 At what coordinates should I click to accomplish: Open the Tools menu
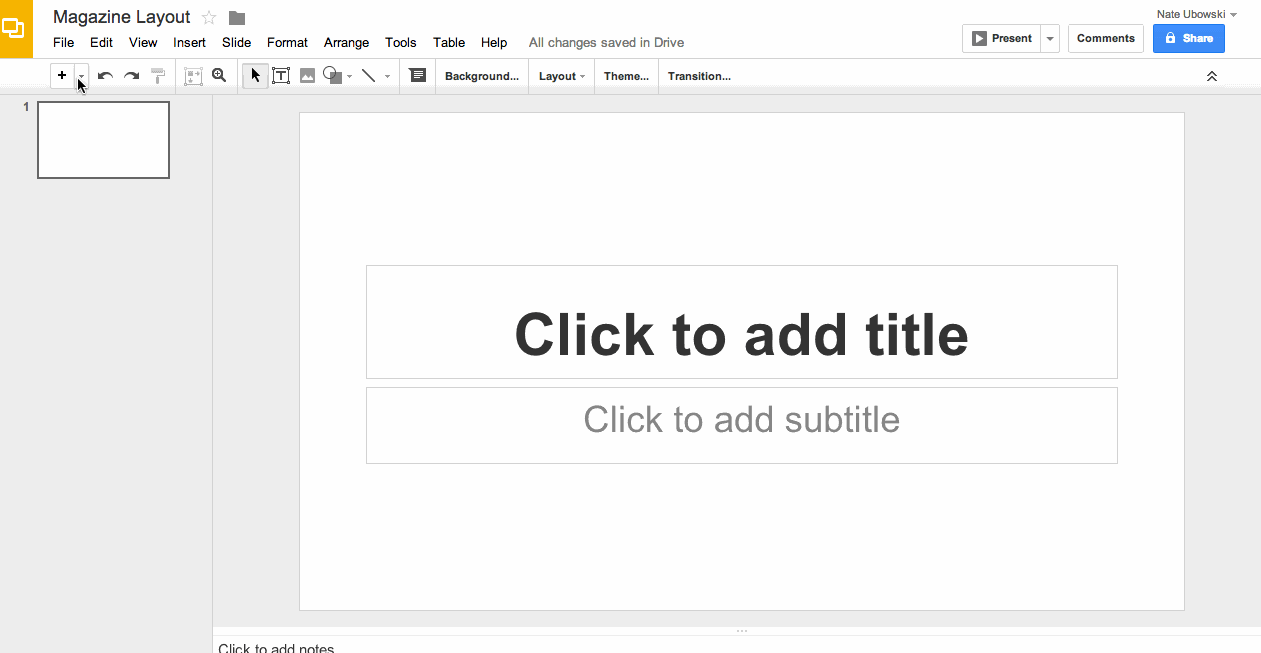(x=400, y=43)
